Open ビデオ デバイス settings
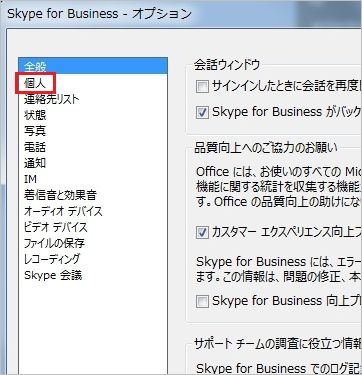 (55, 227)
